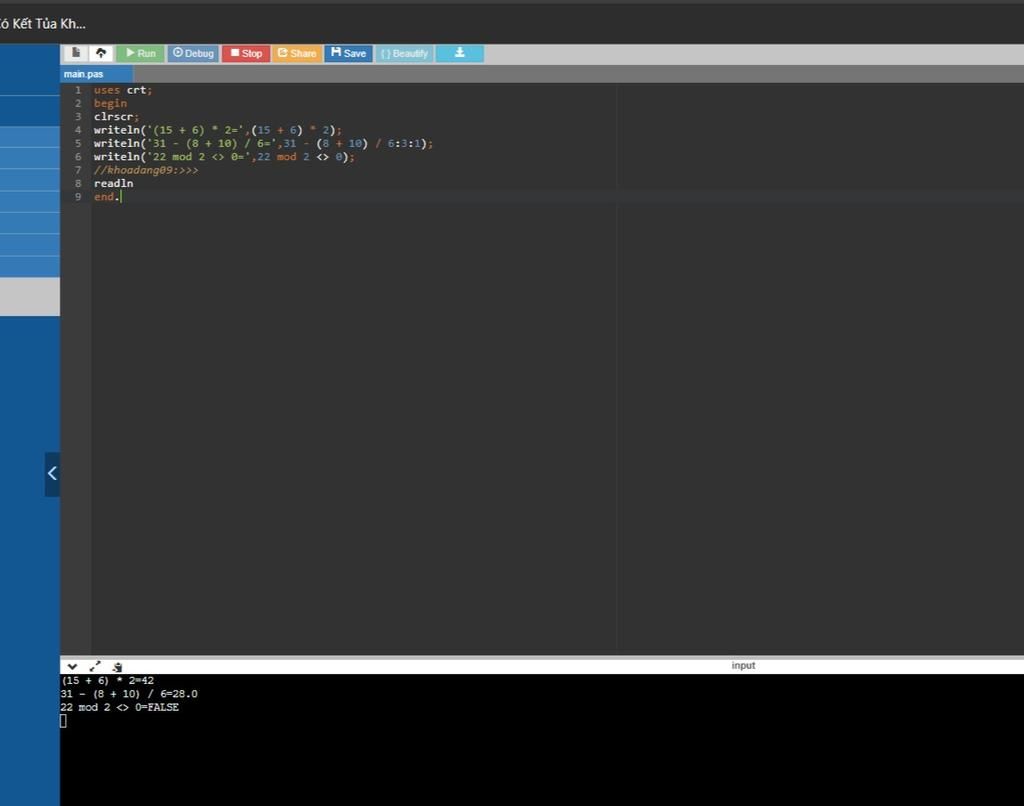Collapse the console with down chevron
1024x806 pixels.
72,666
